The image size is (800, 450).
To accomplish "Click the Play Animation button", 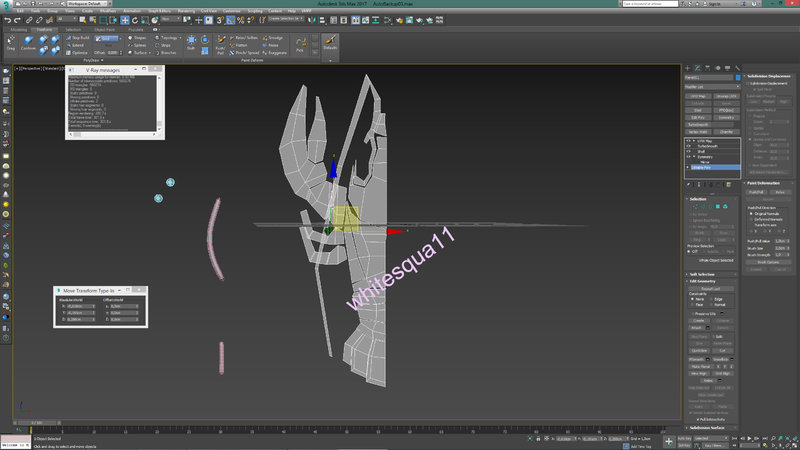I will [x=749, y=438].
